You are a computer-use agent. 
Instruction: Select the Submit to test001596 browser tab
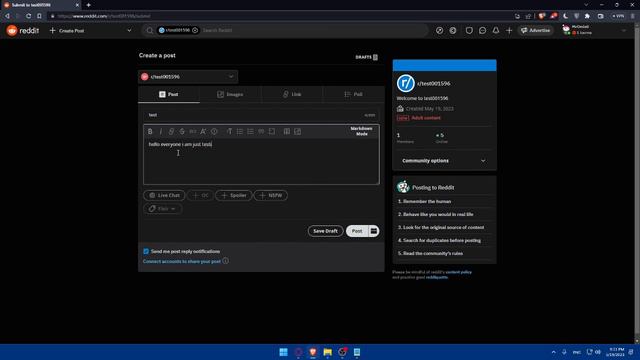point(41,5)
